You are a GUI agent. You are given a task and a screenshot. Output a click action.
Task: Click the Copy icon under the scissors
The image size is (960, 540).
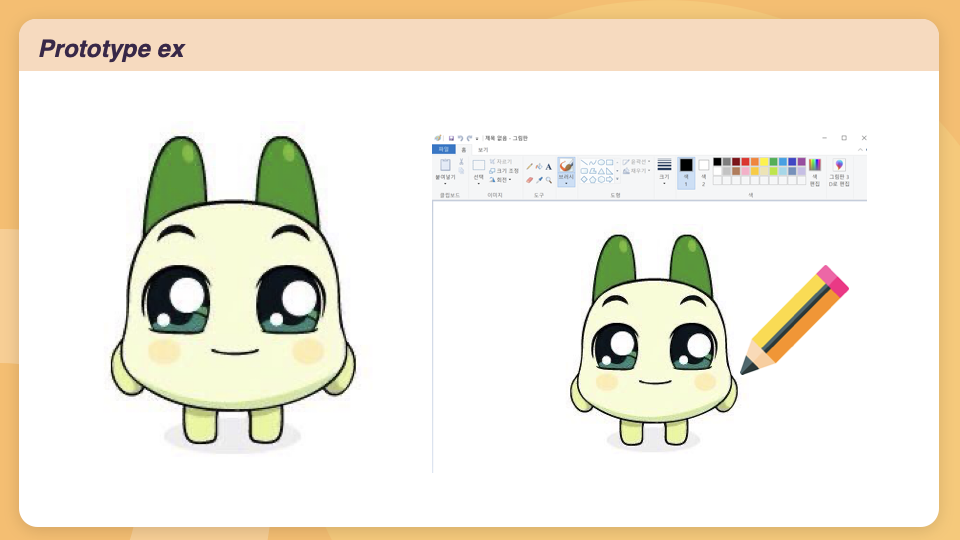click(461, 170)
